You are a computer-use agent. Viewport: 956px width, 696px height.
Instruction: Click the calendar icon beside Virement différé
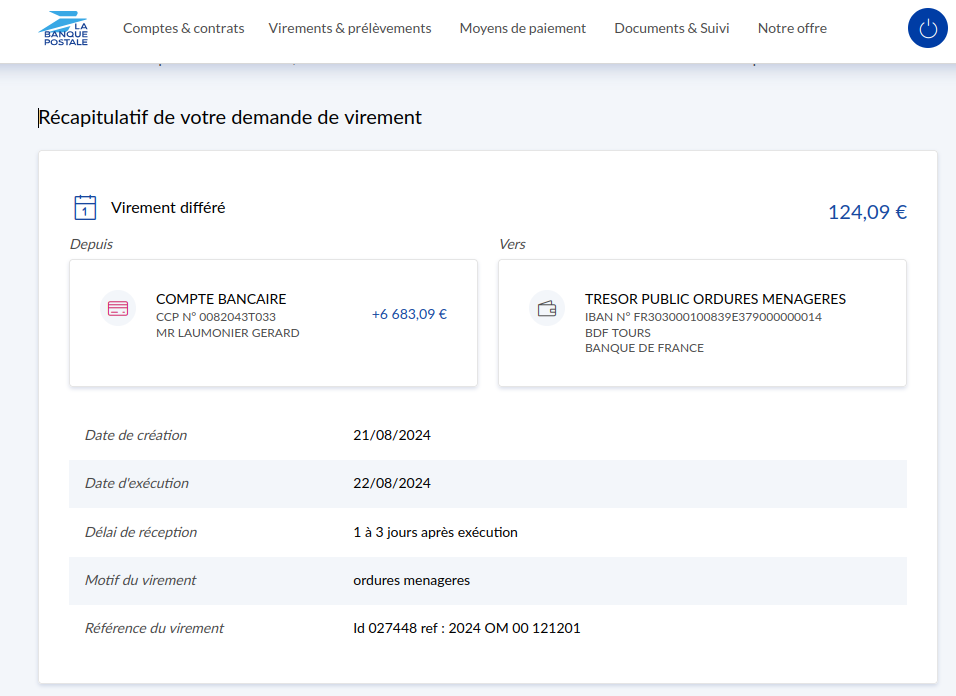tap(86, 208)
